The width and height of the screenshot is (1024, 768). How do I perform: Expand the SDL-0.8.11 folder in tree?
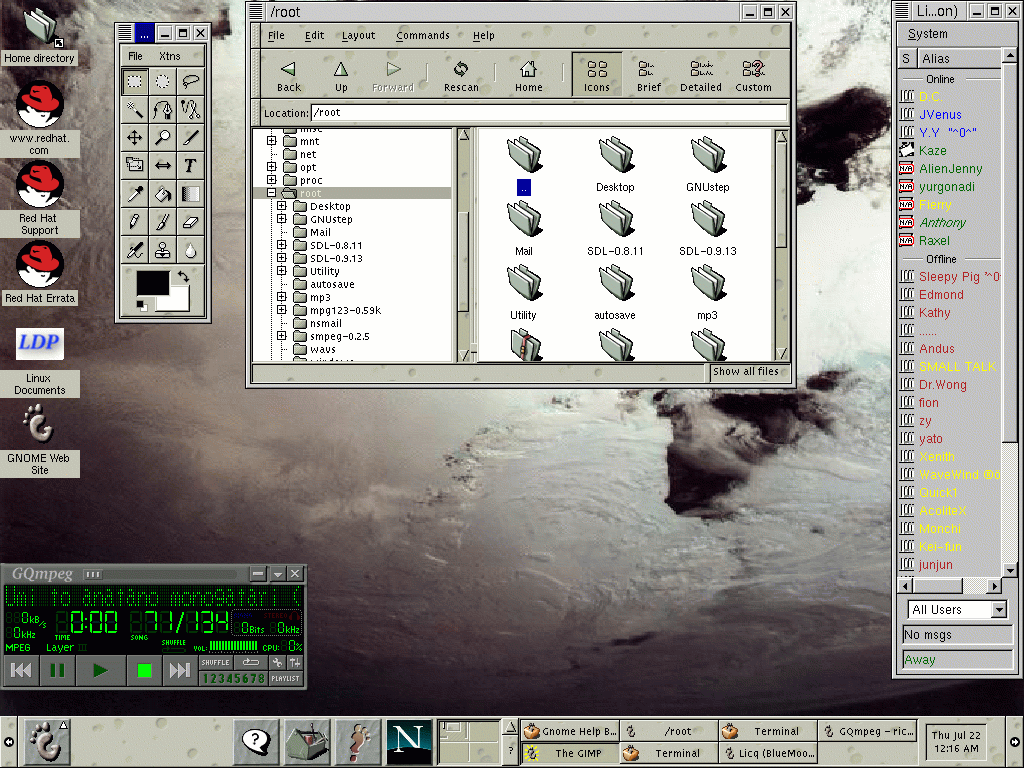click(x=282, y=245)
